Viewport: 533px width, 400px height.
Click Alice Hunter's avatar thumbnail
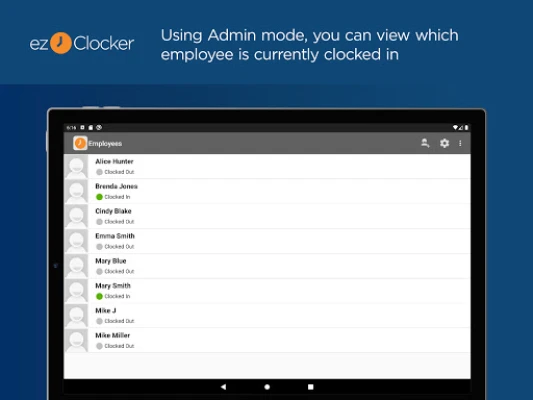tap(76, 167)
